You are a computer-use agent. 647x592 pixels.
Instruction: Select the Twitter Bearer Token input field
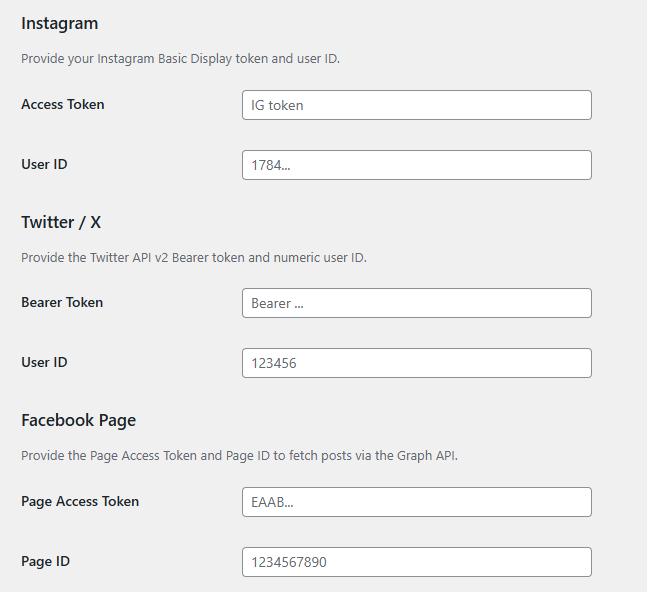point(416,303)
